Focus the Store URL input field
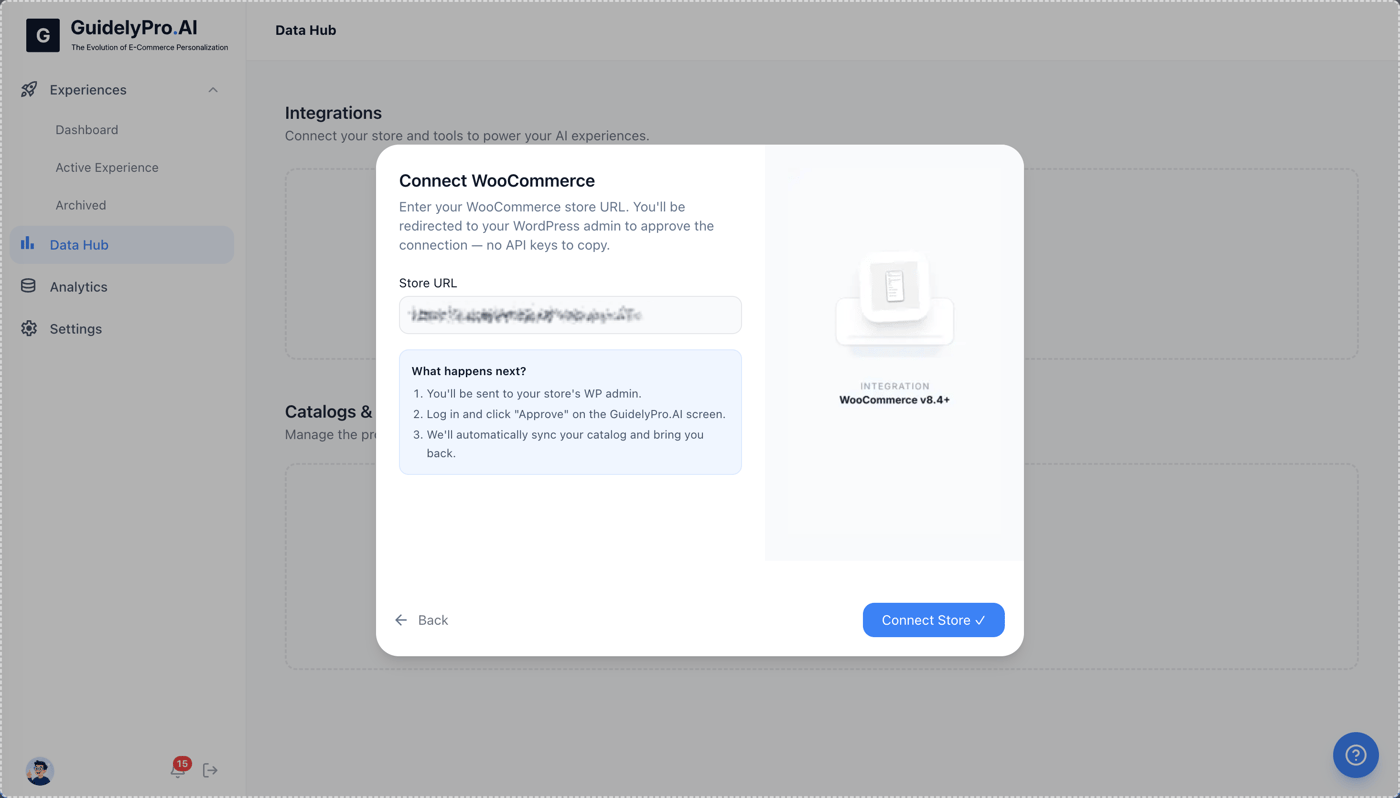Screen dimensions: 1400x798 (570, 315)
